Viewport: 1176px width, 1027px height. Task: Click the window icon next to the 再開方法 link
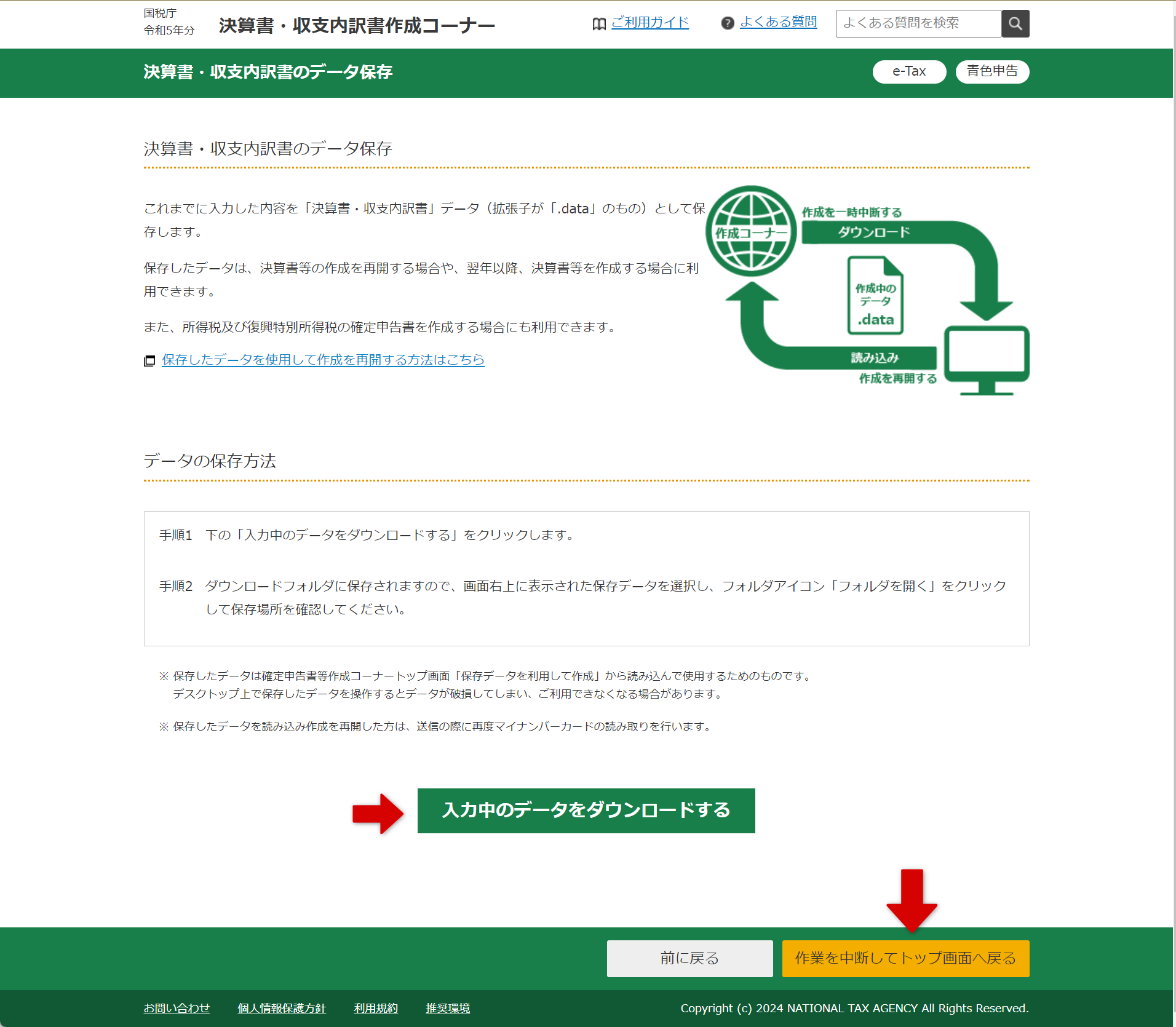point(149,360)
